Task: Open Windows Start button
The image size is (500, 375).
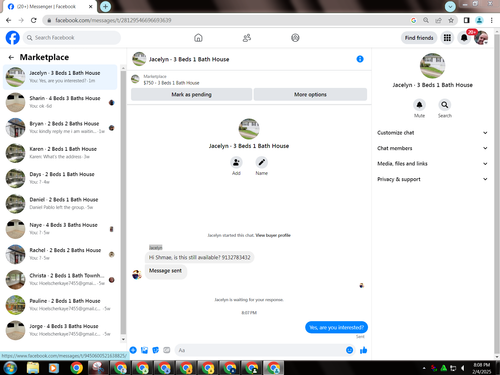Action: coord(11,368)
